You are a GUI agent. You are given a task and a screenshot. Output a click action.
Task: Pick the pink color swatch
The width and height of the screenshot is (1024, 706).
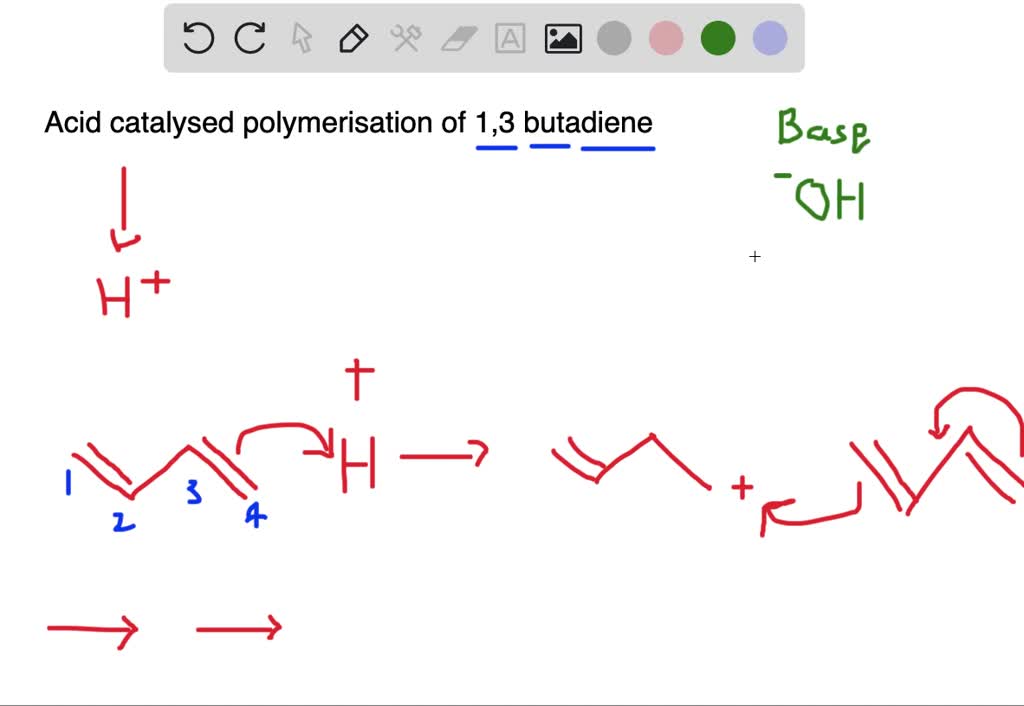point(666,37)
